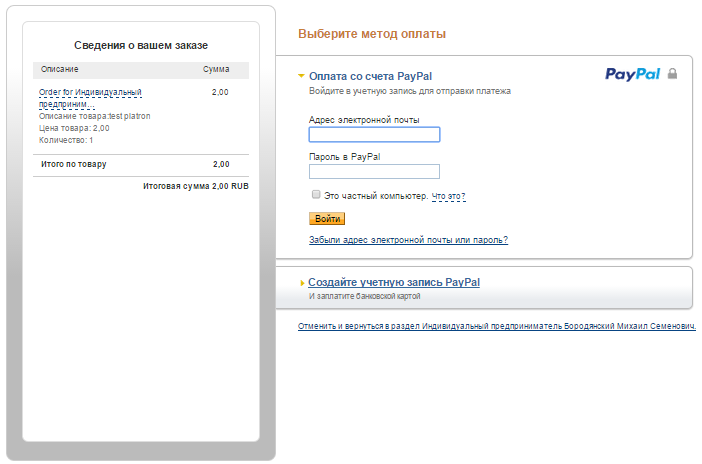This screenshot has height=464, width=702.
Task: Open the Создайте учетную запись PayPal link
Action: 394,282
